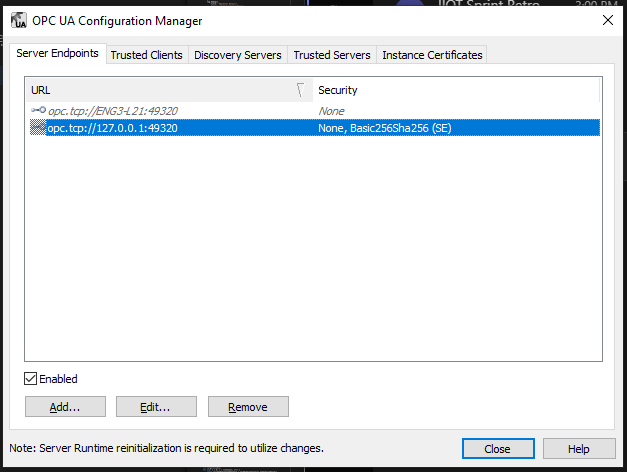Image resolution: width=627 pixels, height=472 pixels.
Task: Click the 'None, Basic256Sha256 (SE)' security cell
Action: pos(385,128)
